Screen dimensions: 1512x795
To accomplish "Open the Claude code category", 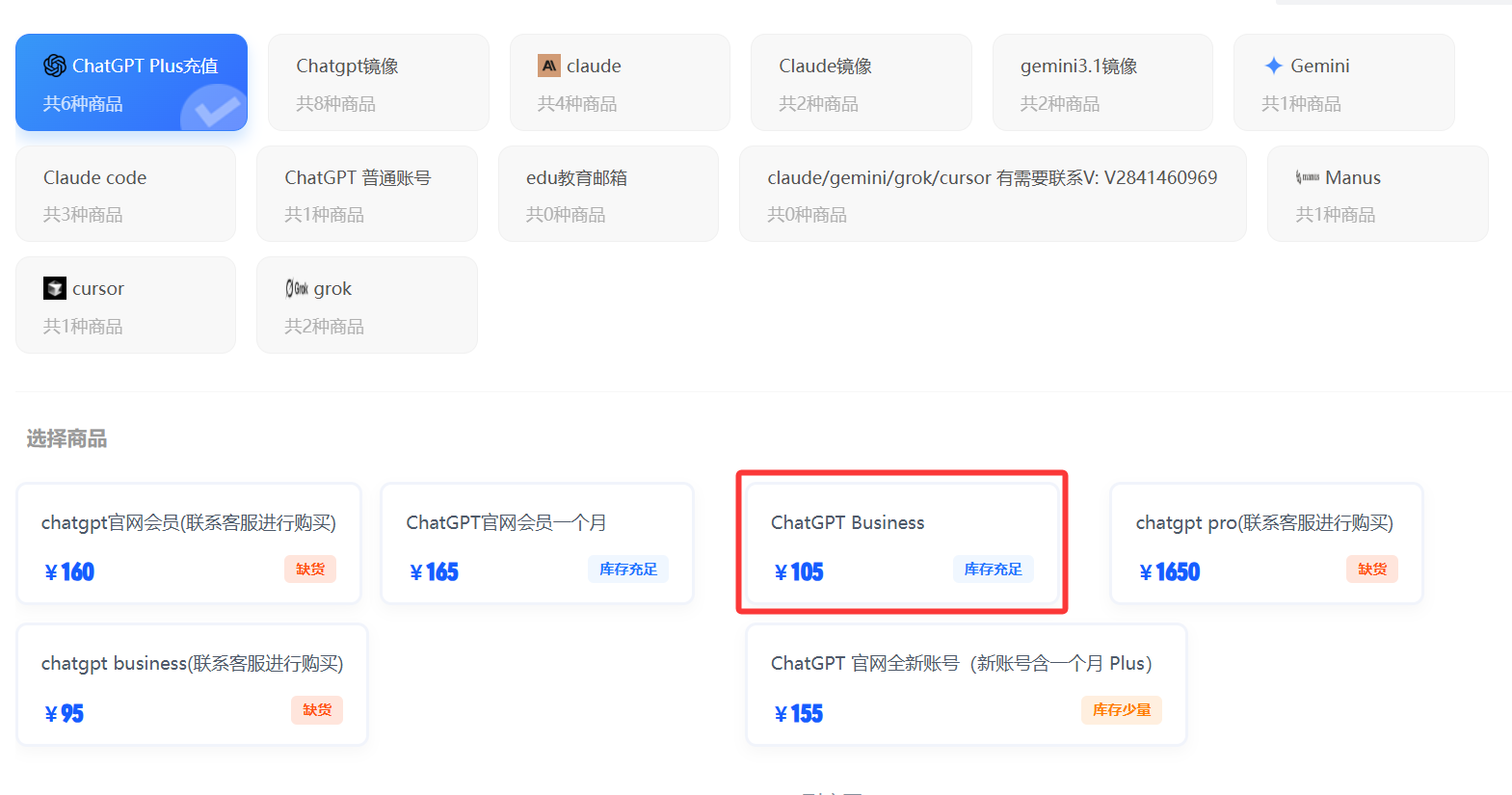I will tap(125, 194).
